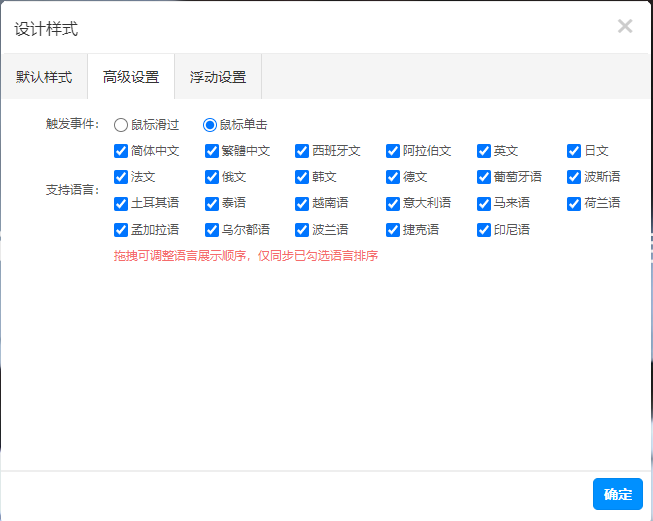
Task: Uncheck the 意大利语 checkbox
Action: (x=393, y=204)
